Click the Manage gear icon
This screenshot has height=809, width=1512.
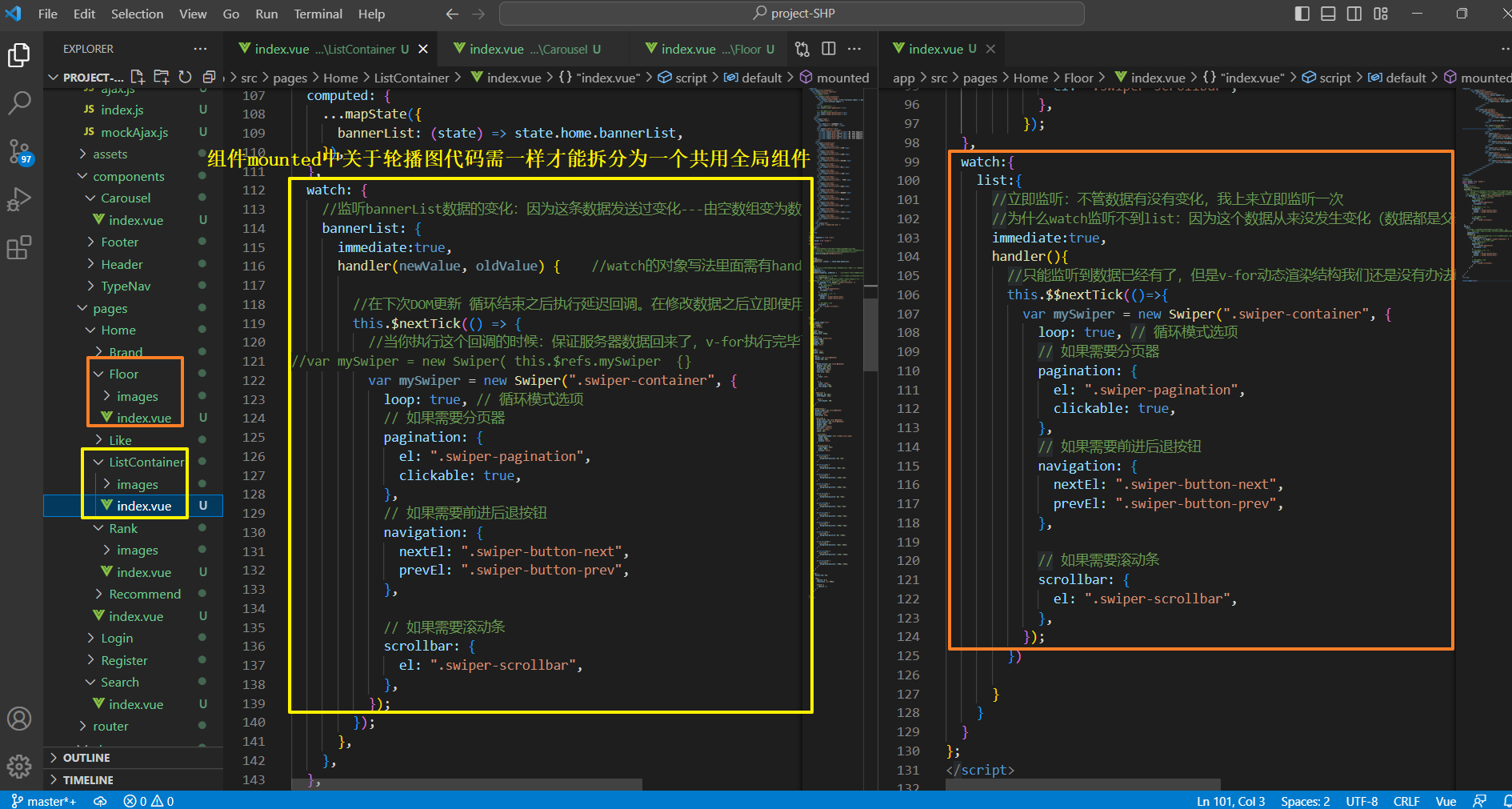19,766
